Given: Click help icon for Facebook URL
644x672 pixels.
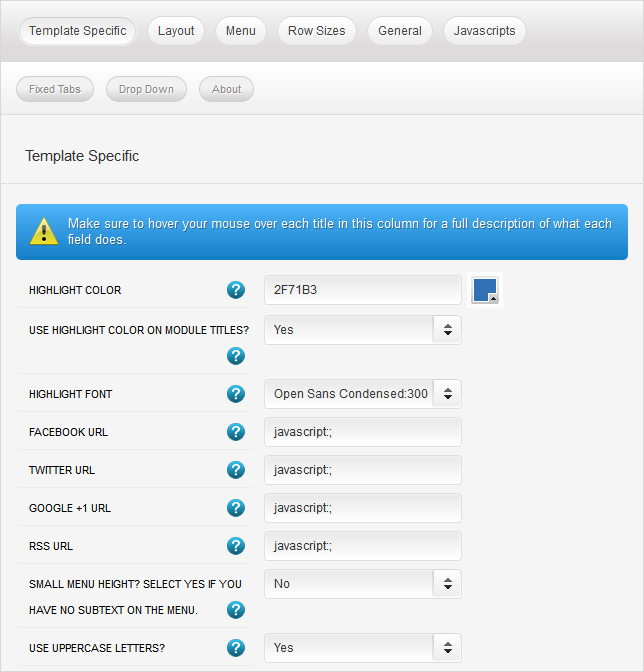Looking at the screenshot, I should (236, 432).
